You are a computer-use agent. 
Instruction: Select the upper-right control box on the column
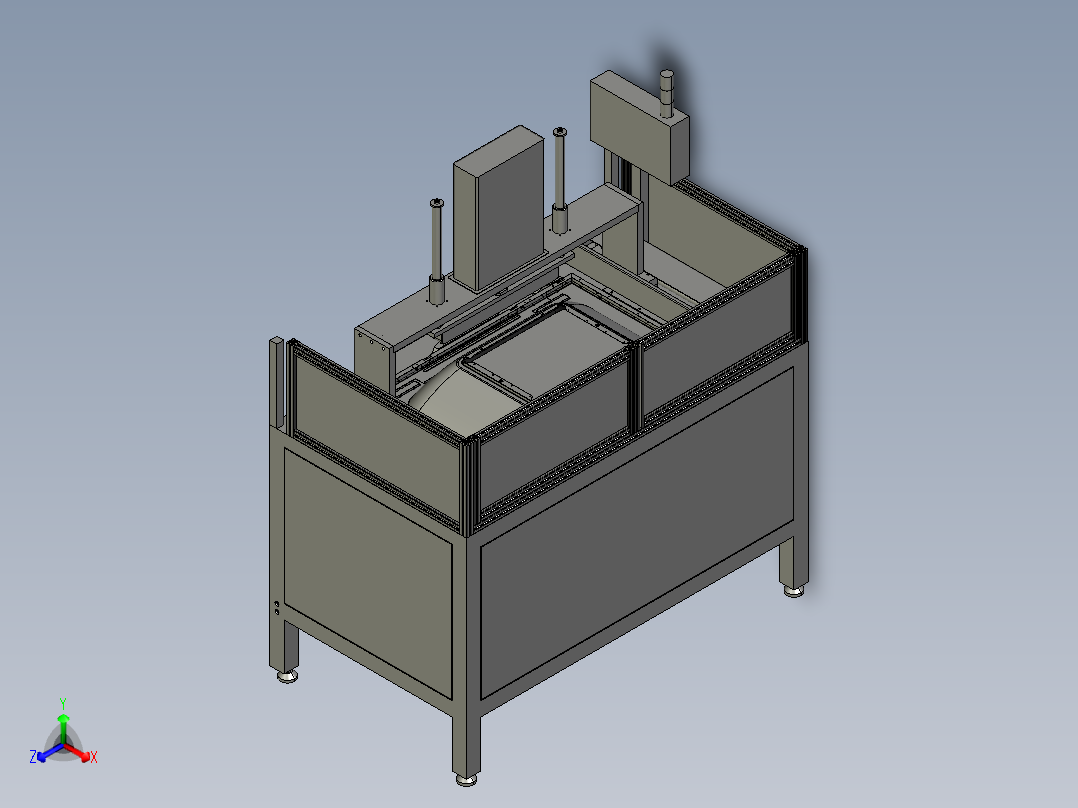tap(639, 127)
